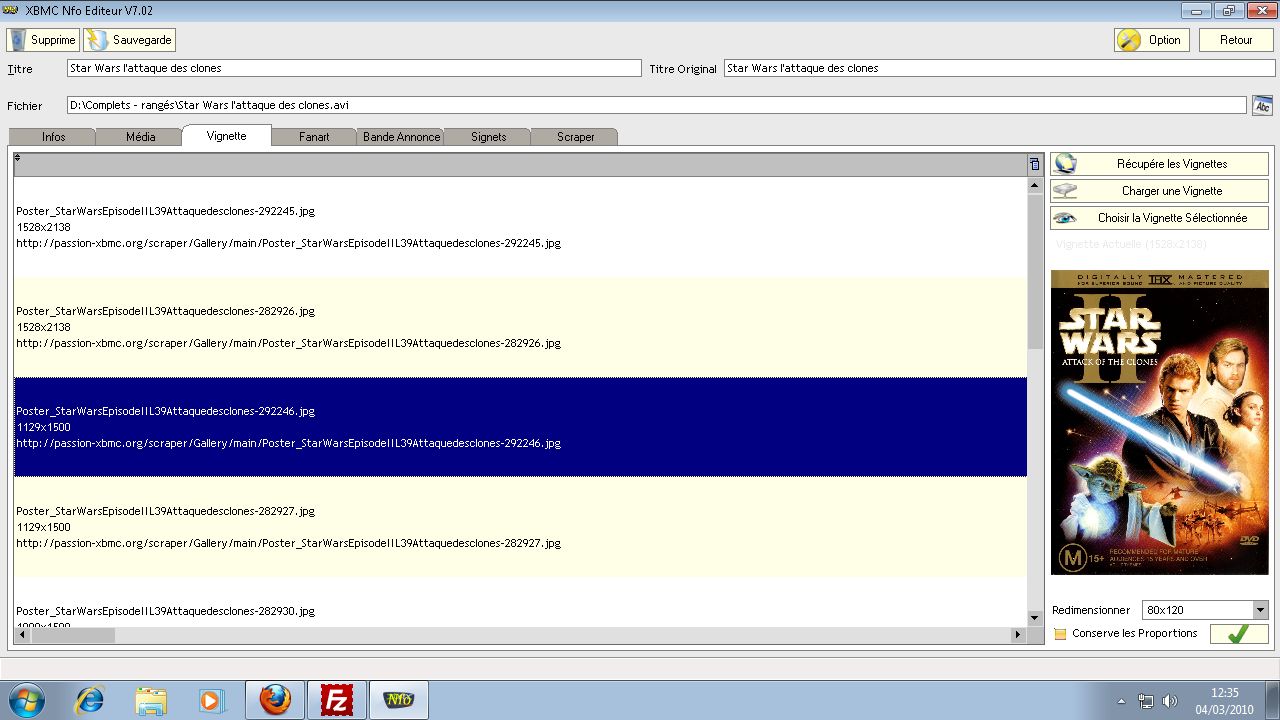Click the Star Wars poster preview
Screen dimensions: 1280x720
1159,422
